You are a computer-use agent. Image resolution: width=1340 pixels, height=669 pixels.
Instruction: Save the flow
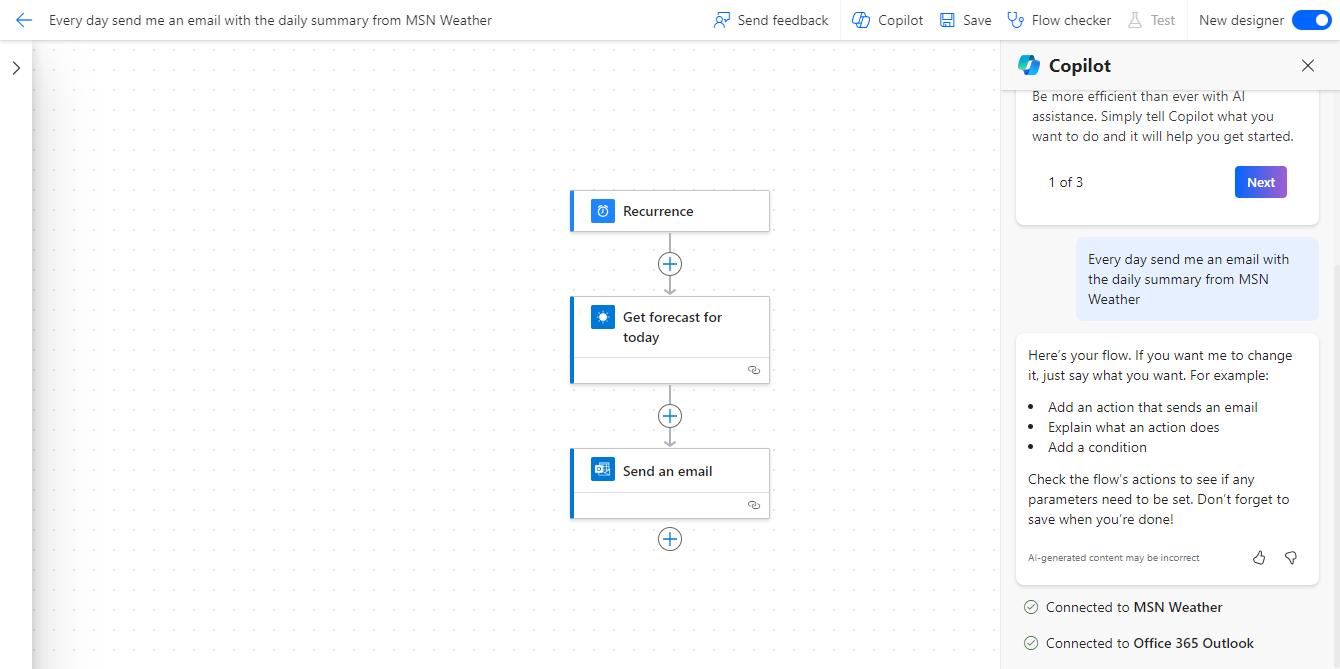point(965,20)
